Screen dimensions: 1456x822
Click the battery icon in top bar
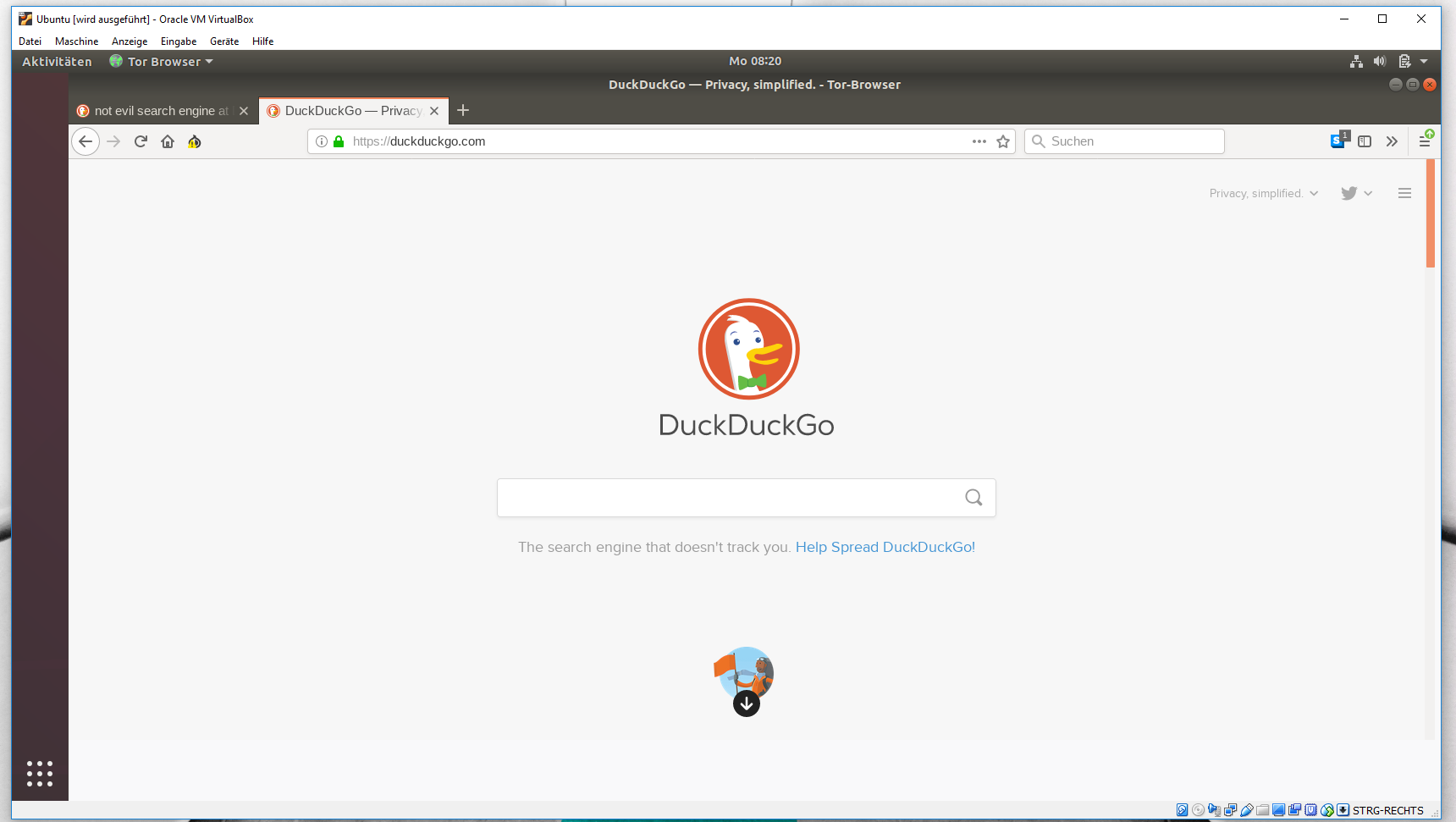pyautogui.click(x=1404, y=61)
